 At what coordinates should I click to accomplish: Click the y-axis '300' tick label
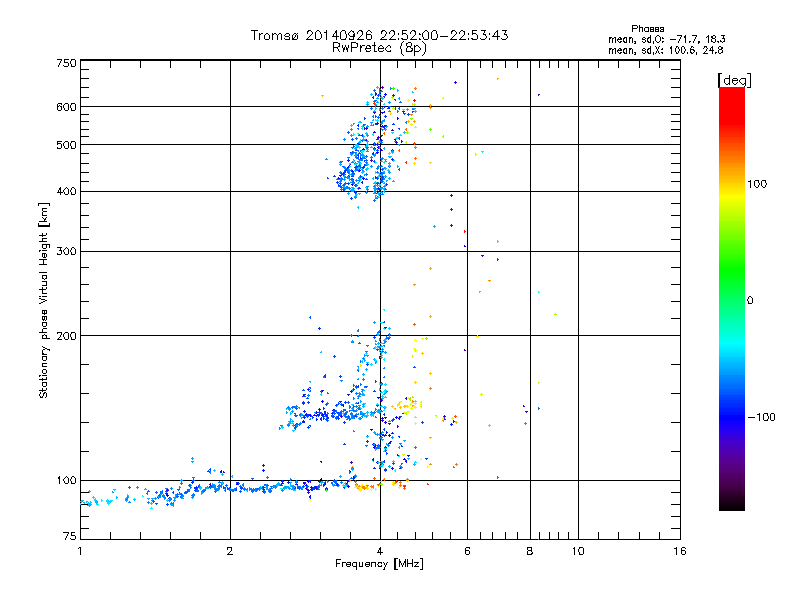66,252
